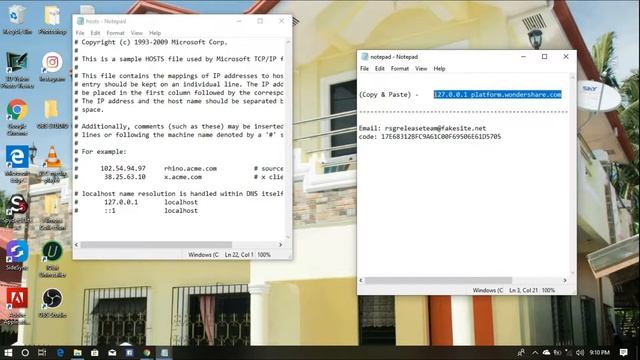The height and width of the screenshot is (360, 640).
Task: Minimize the notepad - Notepad window
Action: pyautogui.click(x=523, y=57)
